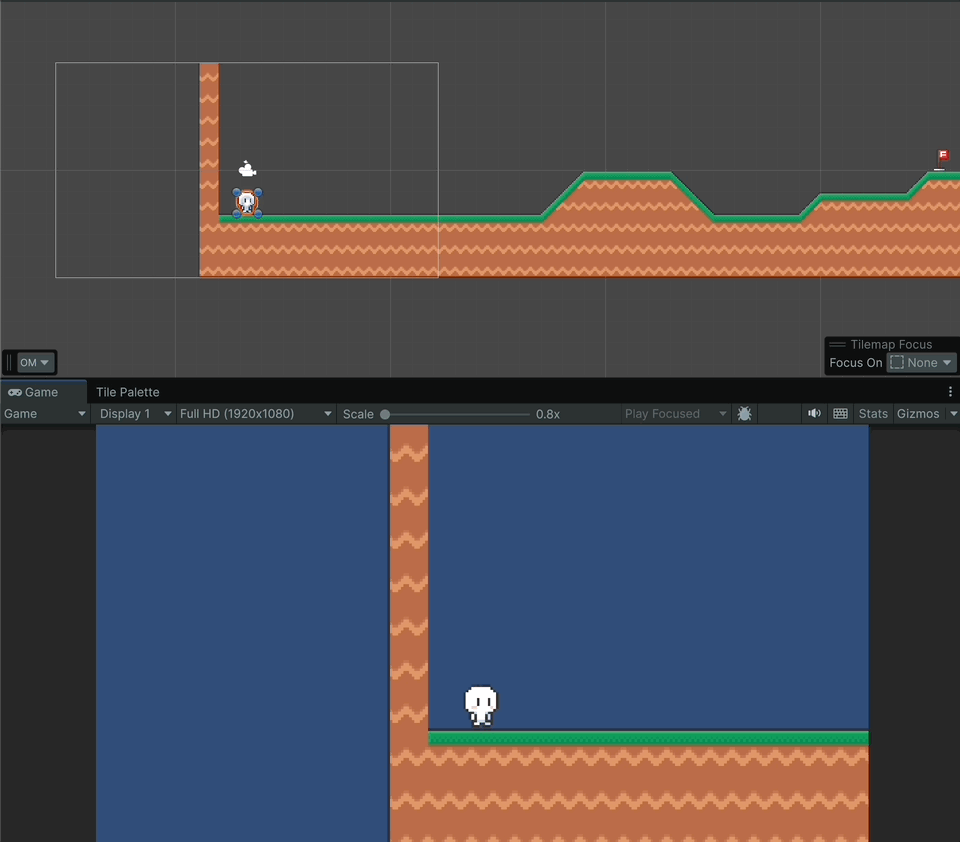The width and height of the screenshot is (960, 842).
Task: Click the white character in the Game view
Action: pyautogui.click(x=481, y=705)
